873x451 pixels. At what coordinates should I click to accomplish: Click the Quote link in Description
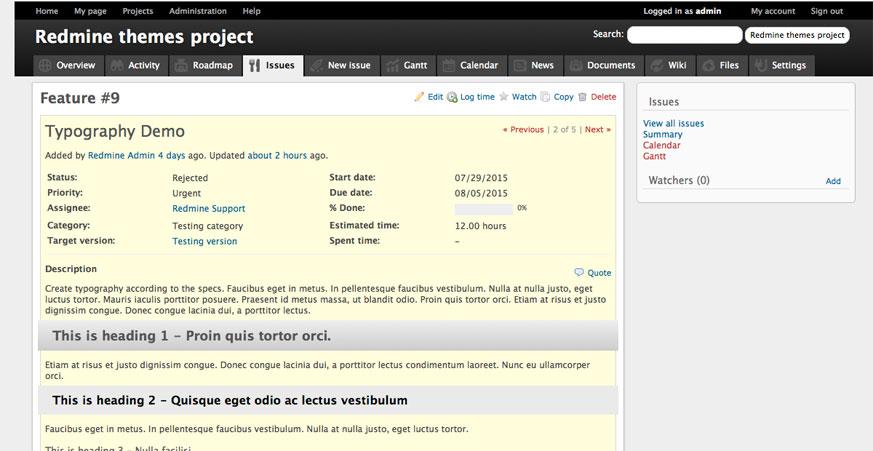[x=599, y=273]
